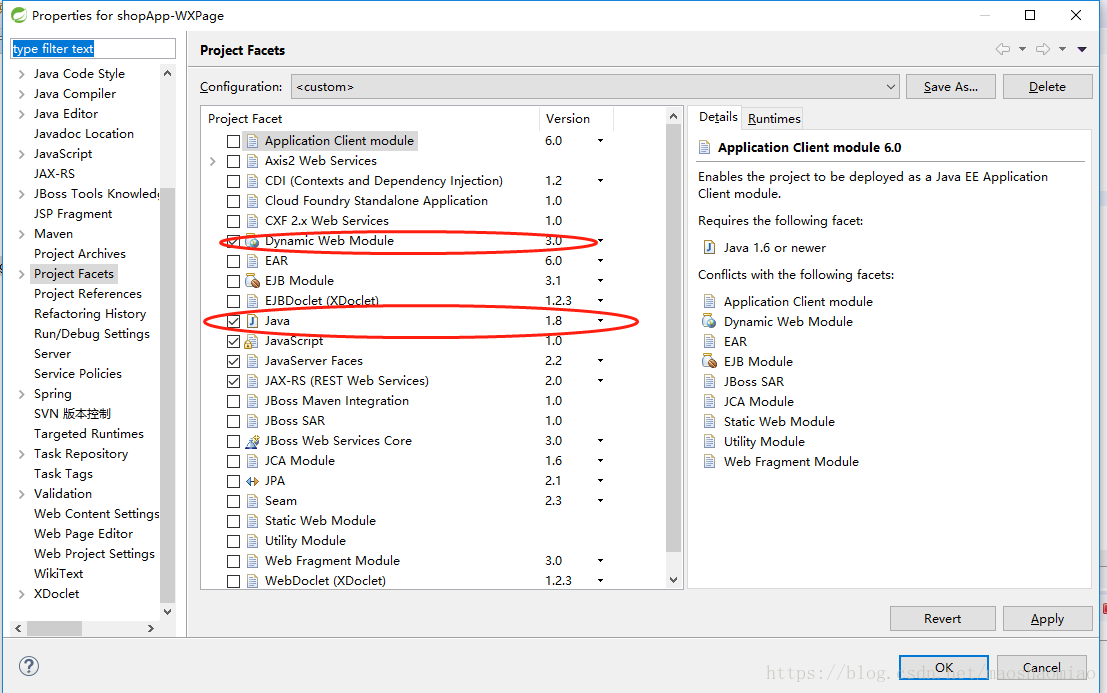Click the JPA facet icon

tap(252, 481)
